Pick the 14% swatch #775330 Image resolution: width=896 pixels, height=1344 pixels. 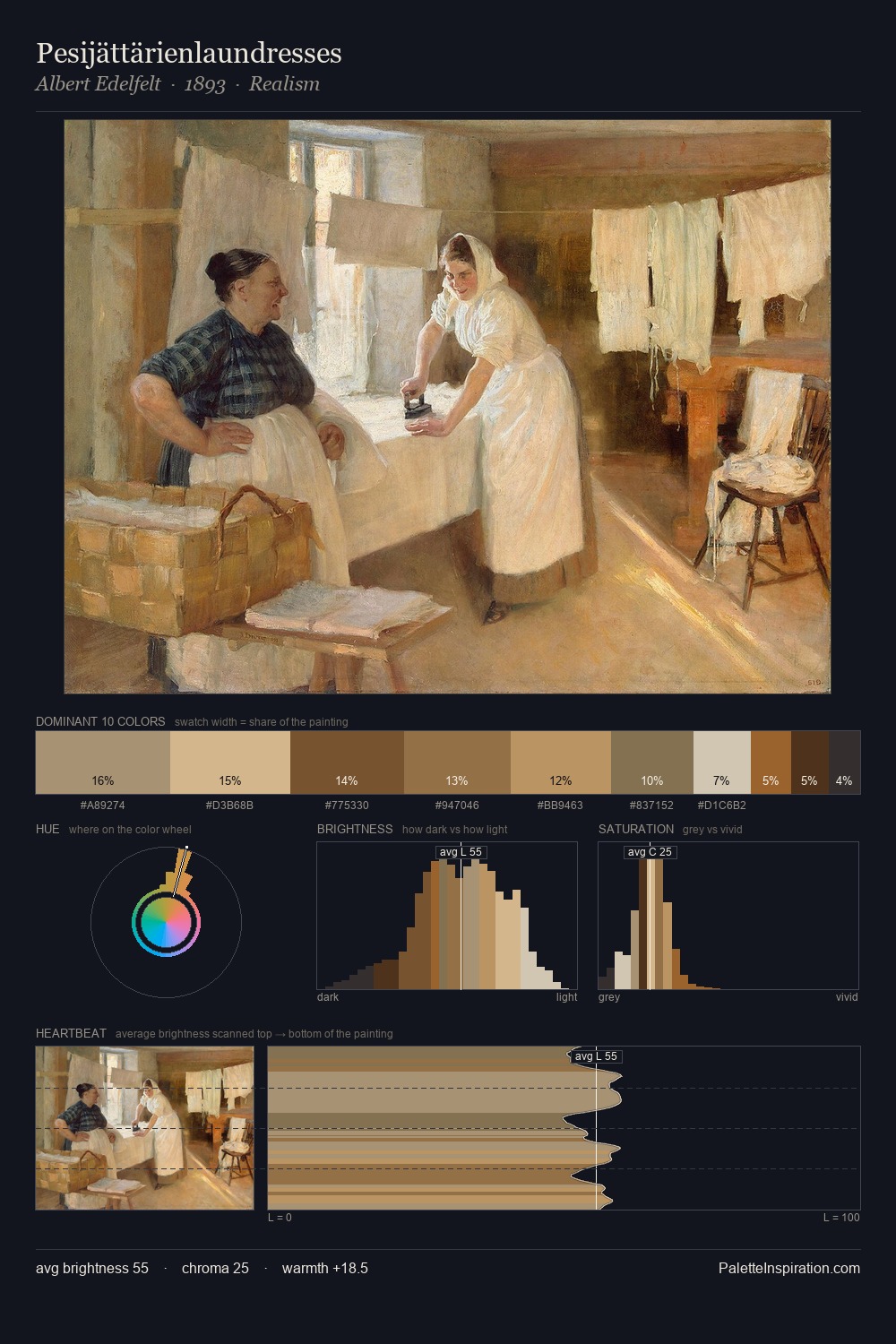click(x=347, y=762)
